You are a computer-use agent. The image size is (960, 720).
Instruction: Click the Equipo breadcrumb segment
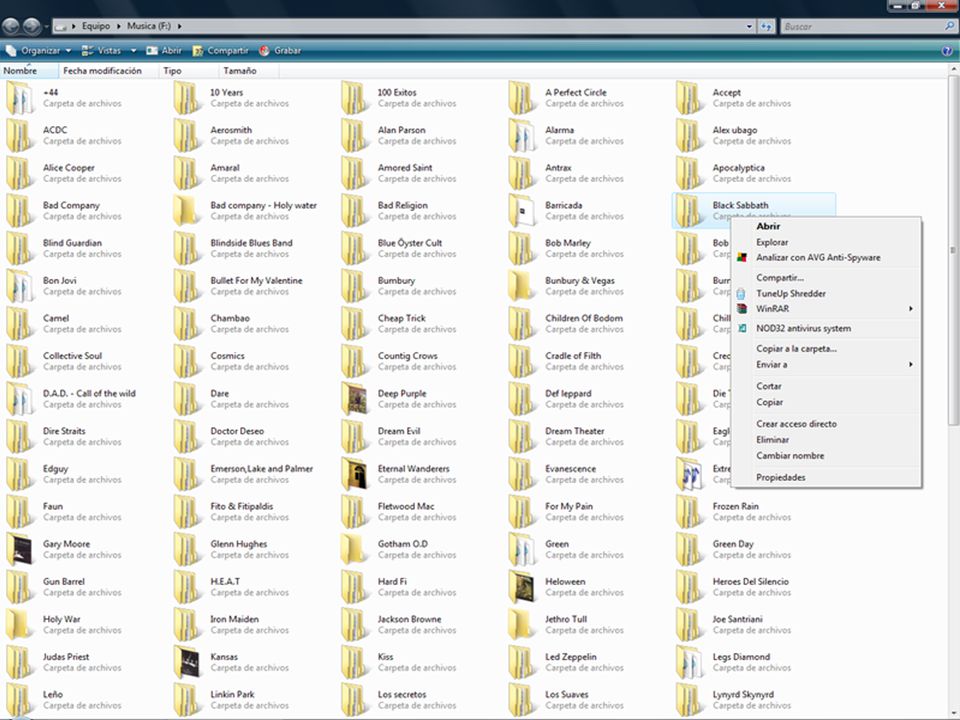point(96,26)
